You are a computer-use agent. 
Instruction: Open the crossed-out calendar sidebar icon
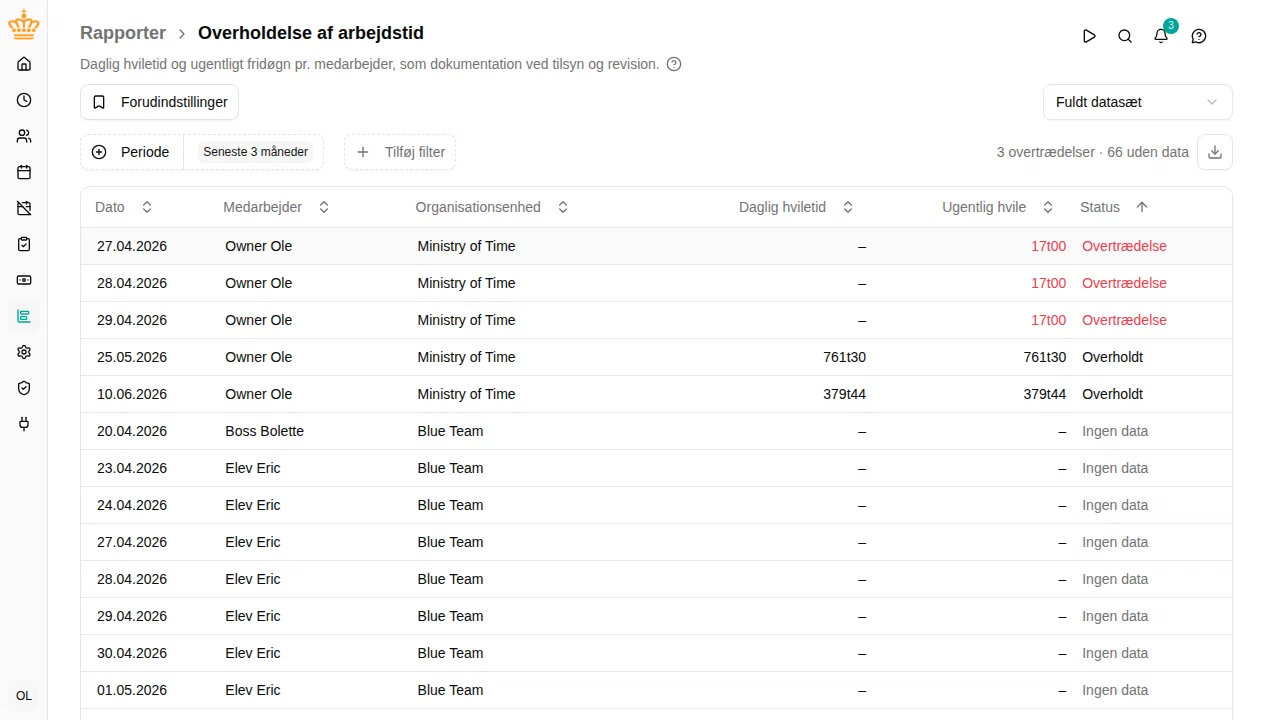tap(24, 208)
